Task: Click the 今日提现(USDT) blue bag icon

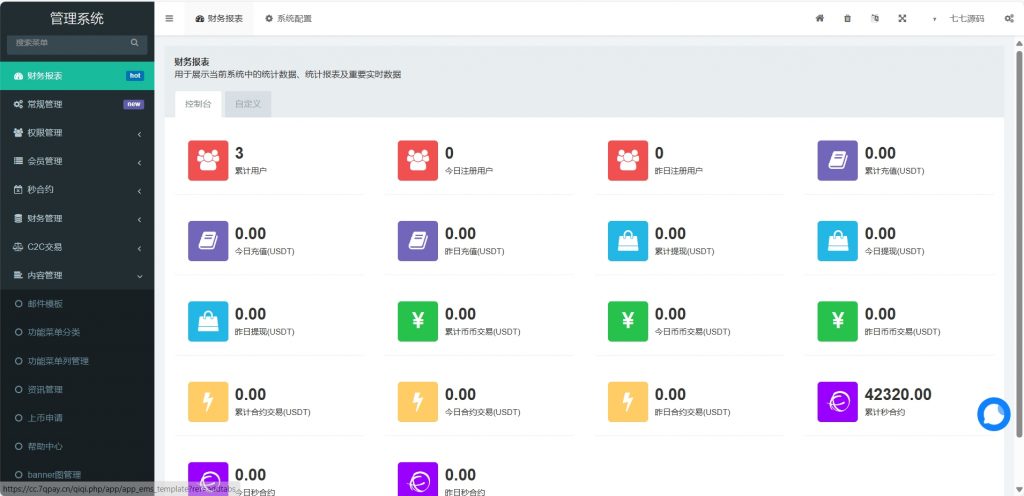Action: click(838, 241)
